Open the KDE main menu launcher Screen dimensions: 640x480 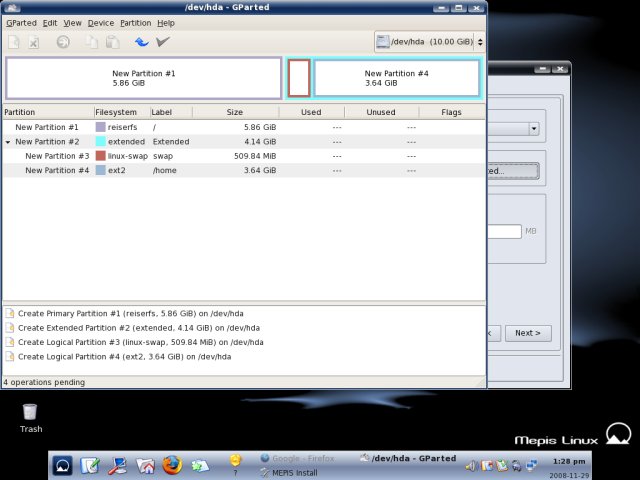(x=63, y=465)
